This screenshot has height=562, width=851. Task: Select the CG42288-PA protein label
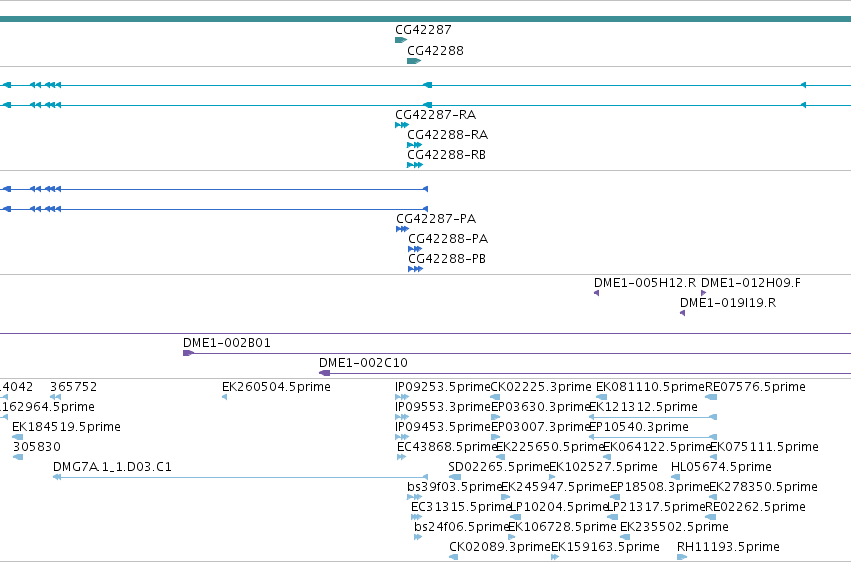point(448,239)
